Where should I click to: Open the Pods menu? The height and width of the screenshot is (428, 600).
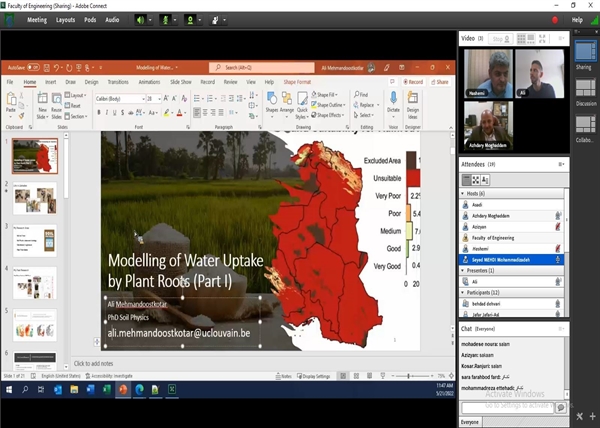(90, 19)
